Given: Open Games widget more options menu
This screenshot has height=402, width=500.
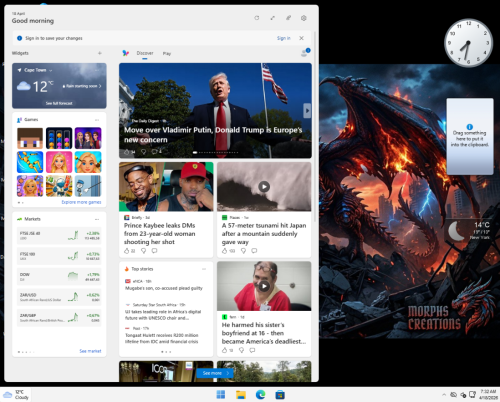Looking at the screenshot, I should (97, 120).
